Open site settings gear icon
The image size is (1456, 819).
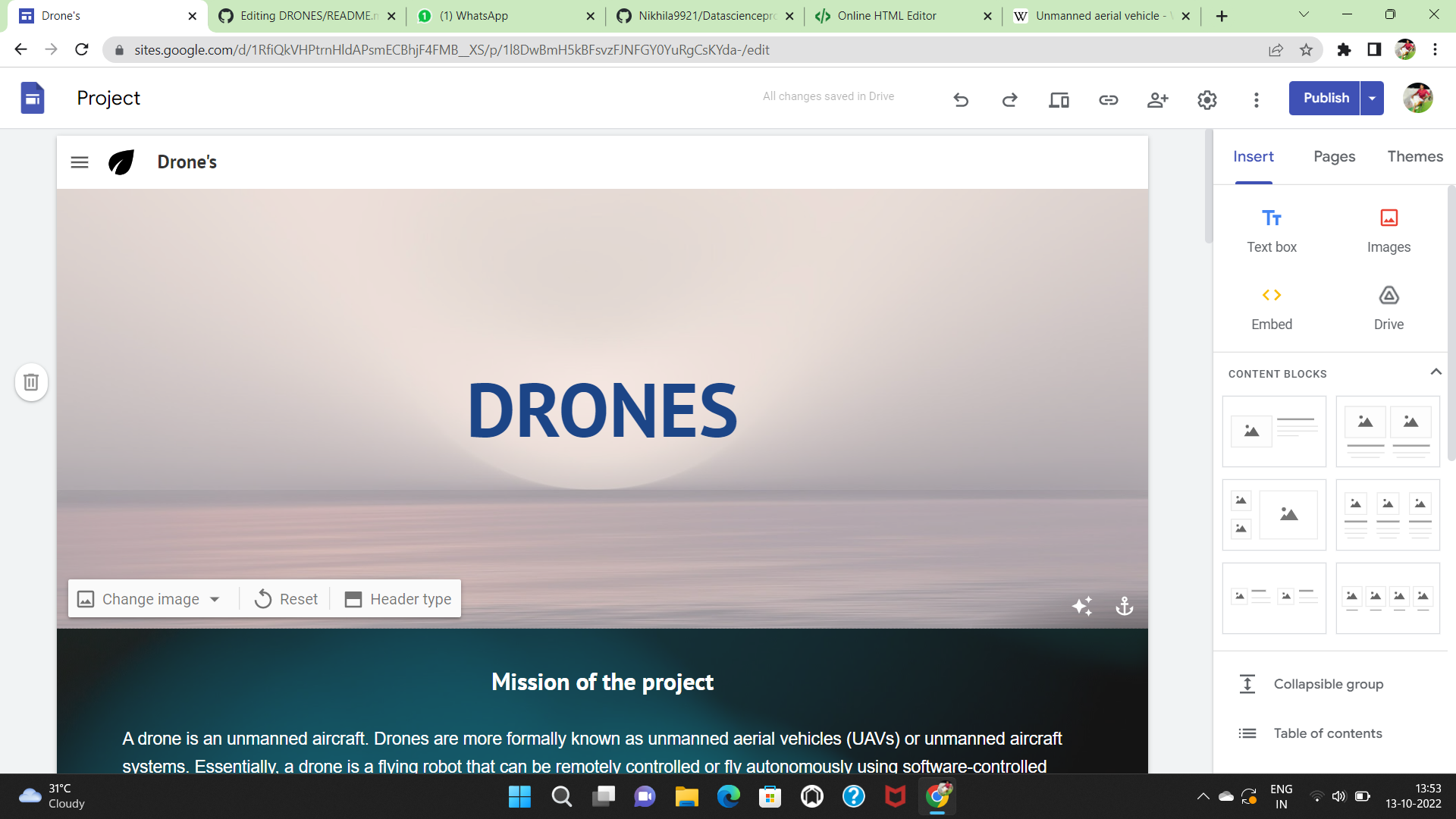[1207, 99]
